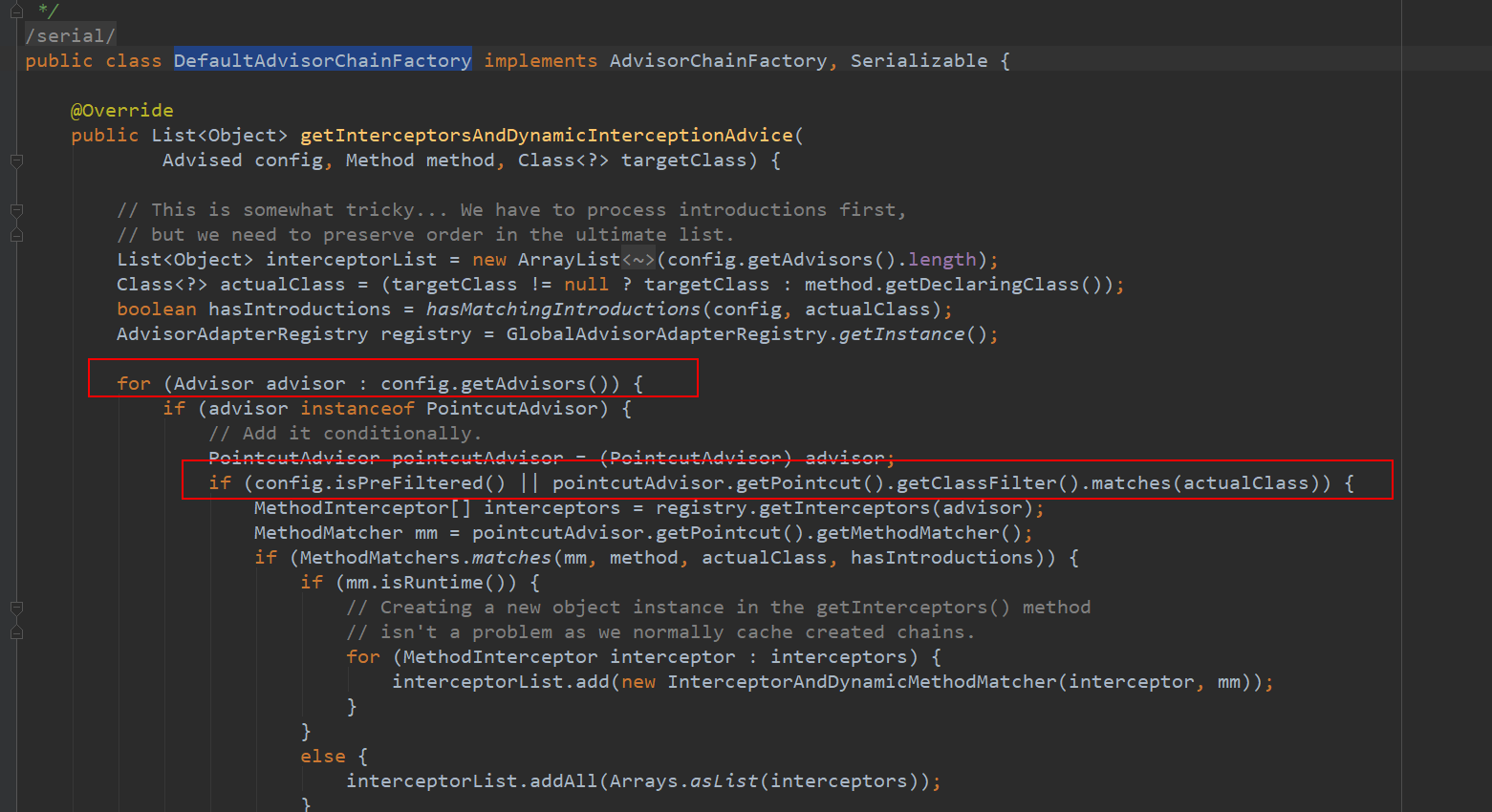Viewport: 1492px width, 812px height.
Task: Click 'for (Advisor advisor' loop keyword line
Action: tap(379, 383)
